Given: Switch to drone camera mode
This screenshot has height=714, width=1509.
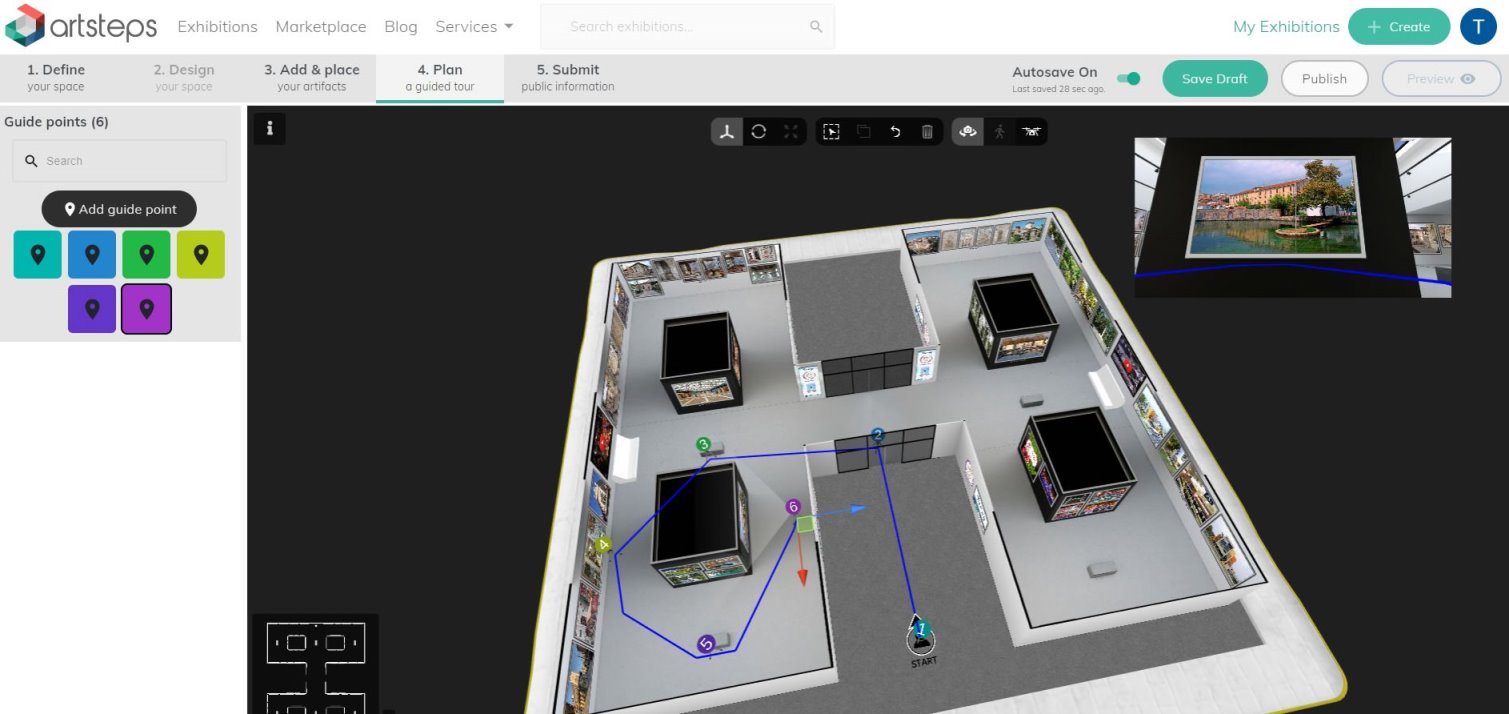Looking at the screenshot, I should pyautogui.click(x=1031, y=132).
